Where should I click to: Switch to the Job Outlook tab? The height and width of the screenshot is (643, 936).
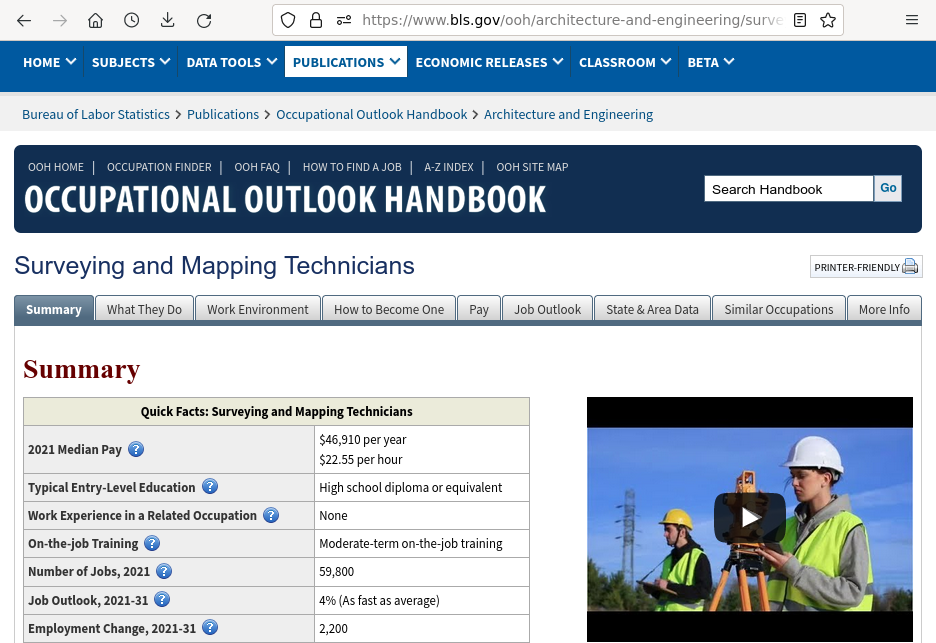547,309
